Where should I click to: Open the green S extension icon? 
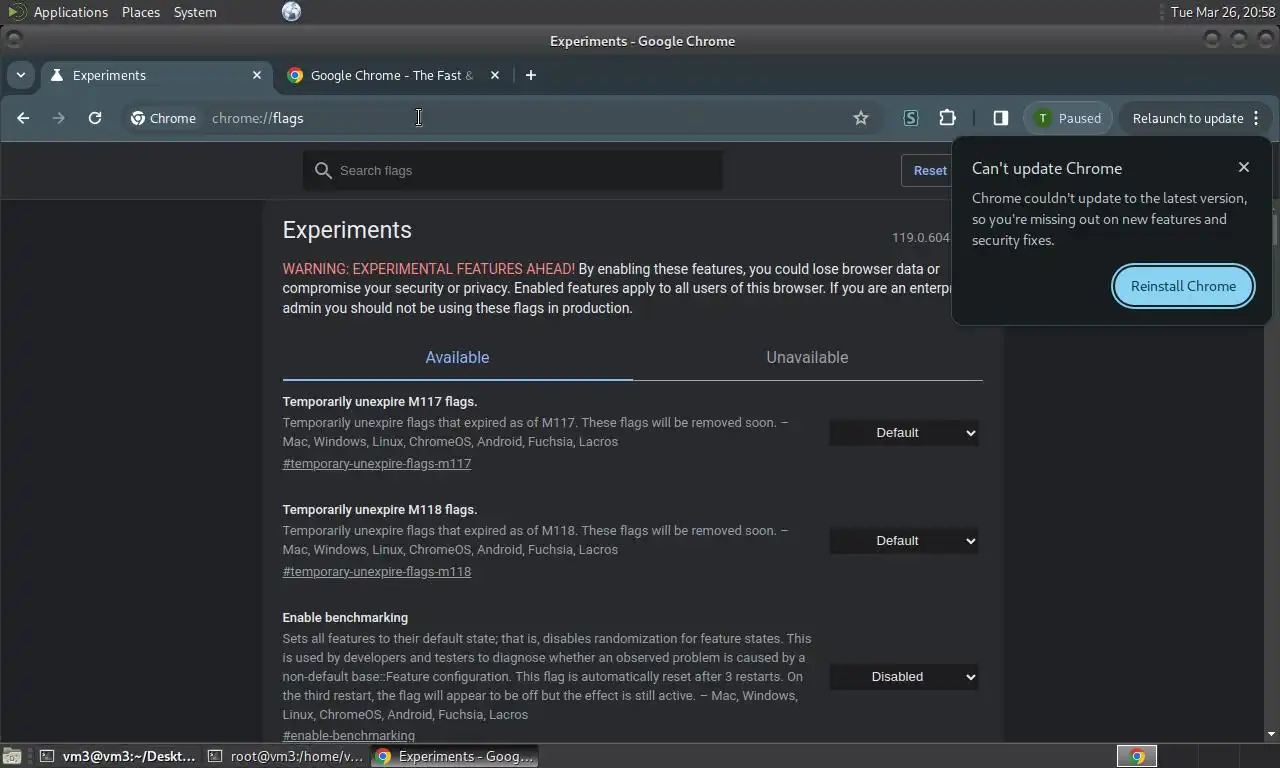click(x=911, y=118)
